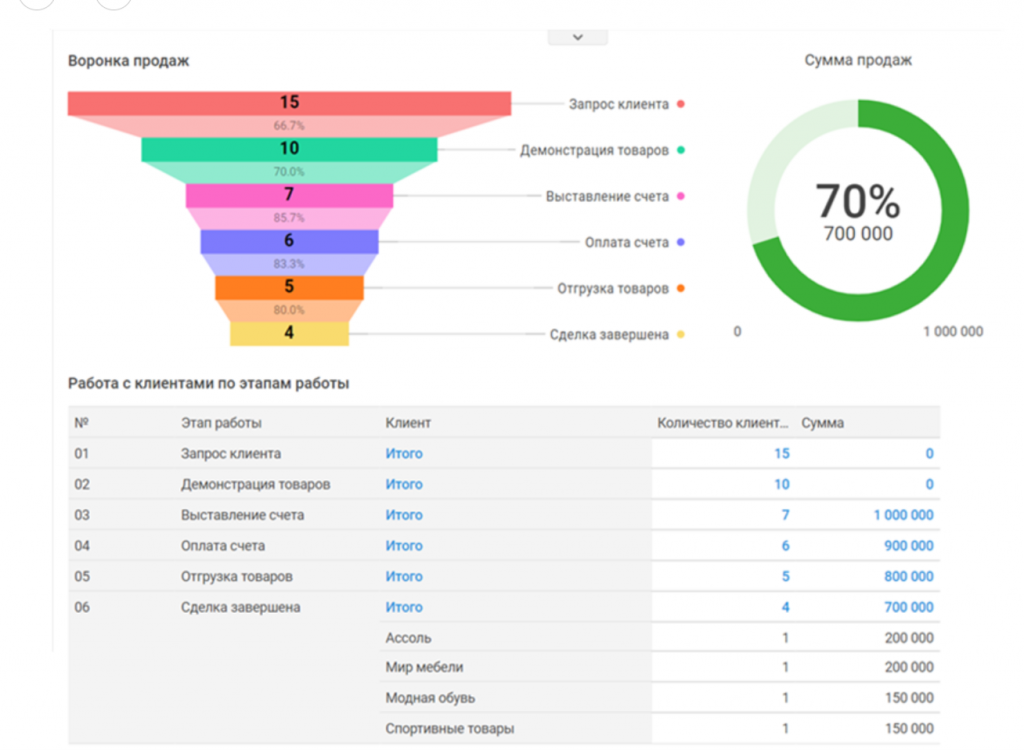The height and width of the screenshot is (750, 1024).
Task: Click the 1 000 000 sum in table
Action: click(904, 515)
